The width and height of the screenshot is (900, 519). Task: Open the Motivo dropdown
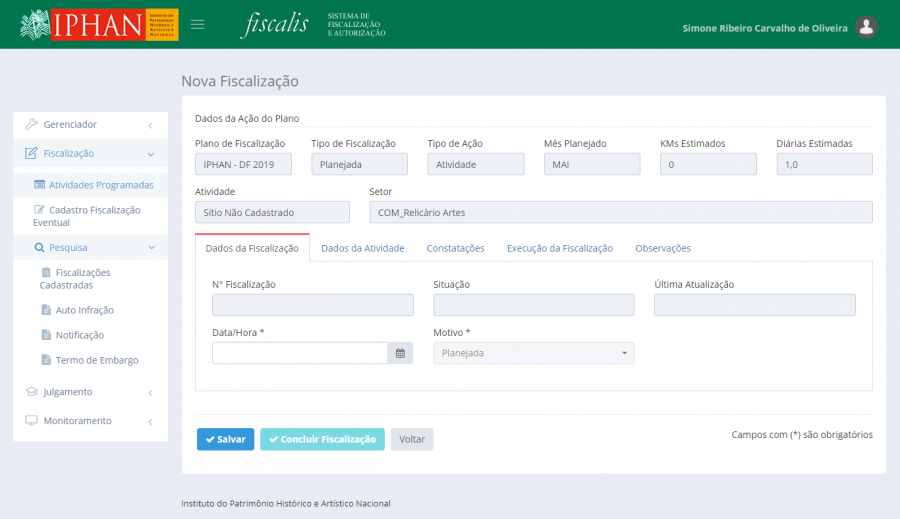(533, 353)
